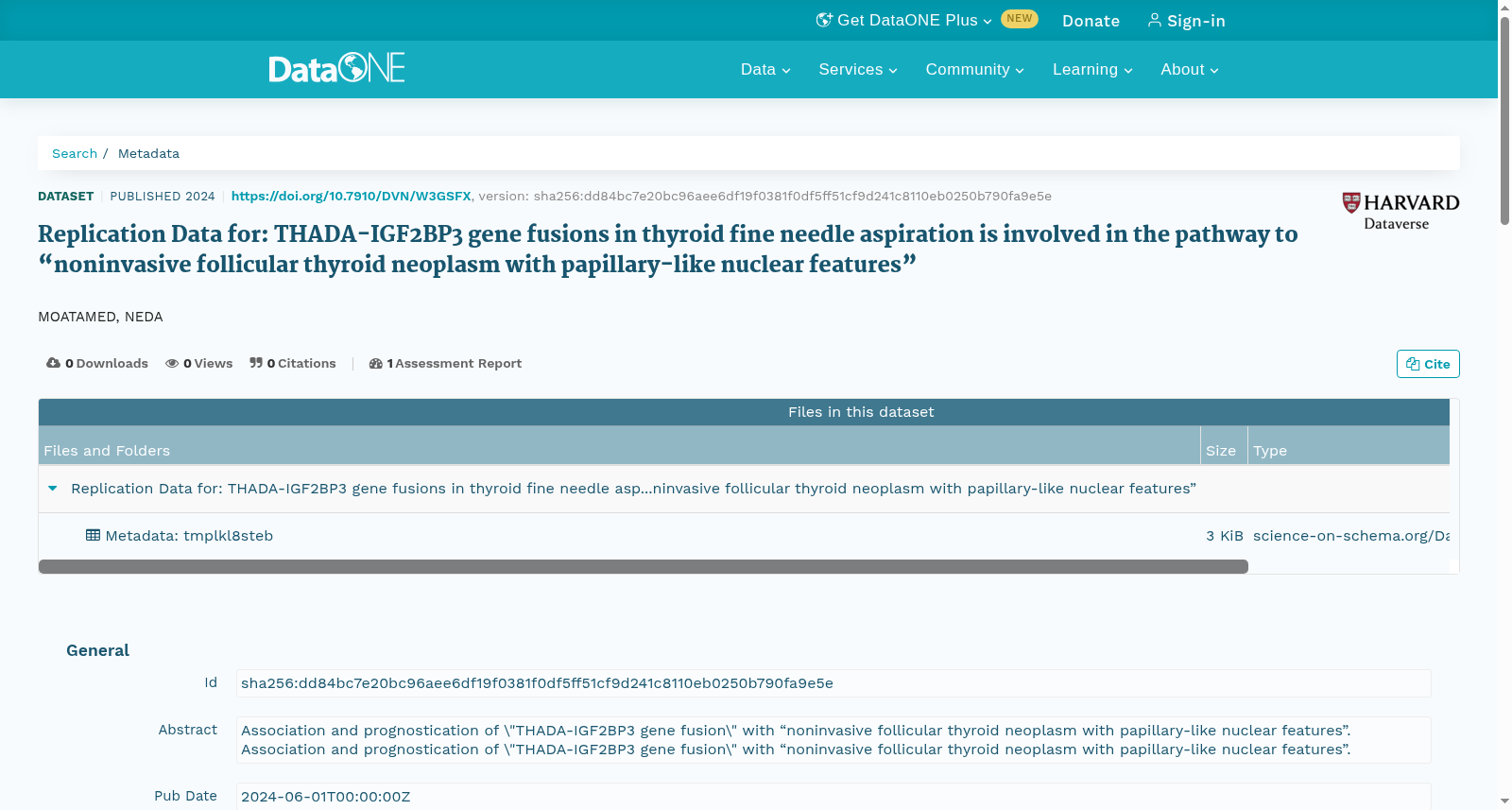
Task: Open the About menu
Action: (1190, 70)
